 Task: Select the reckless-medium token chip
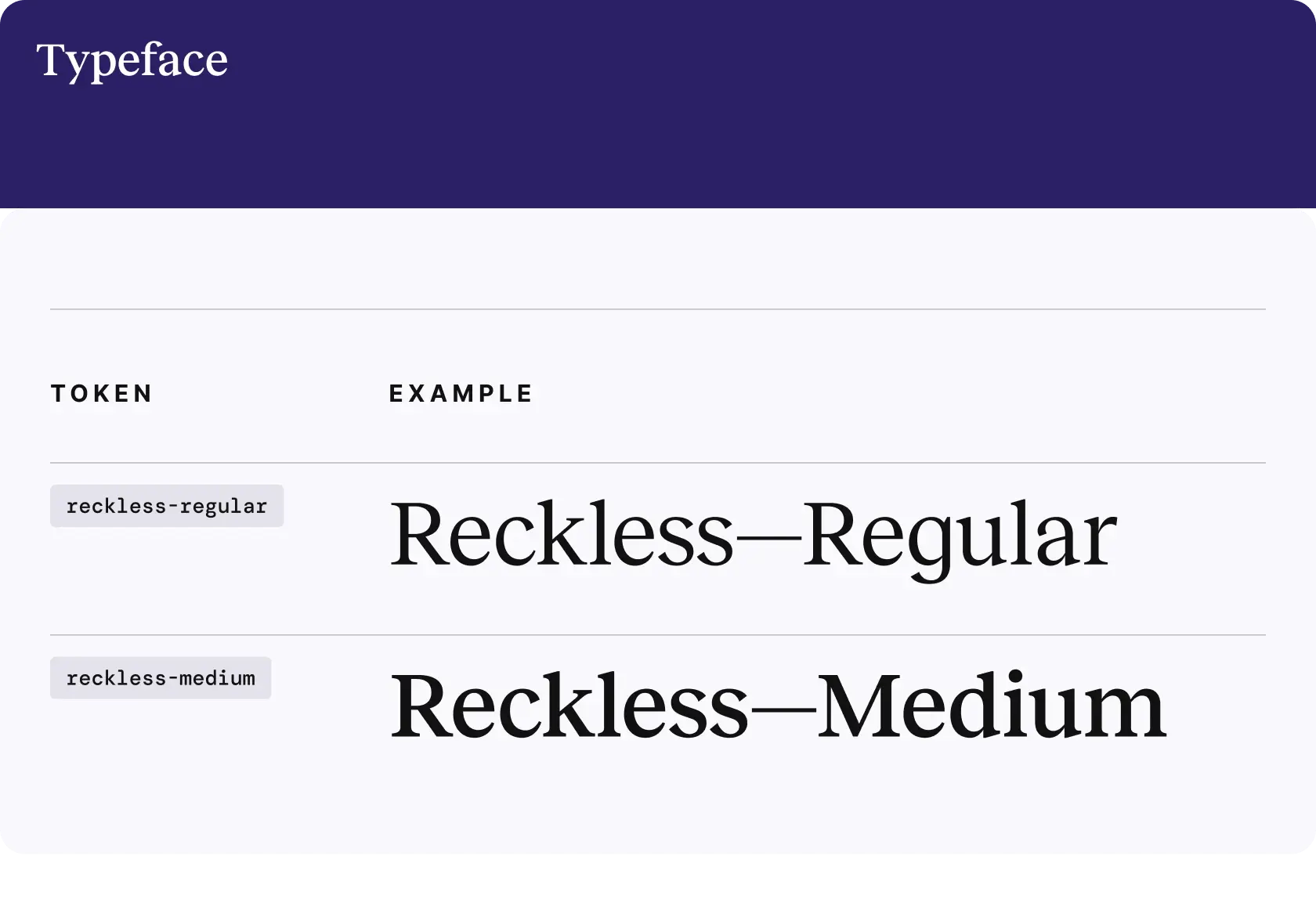tap(161, 678)
